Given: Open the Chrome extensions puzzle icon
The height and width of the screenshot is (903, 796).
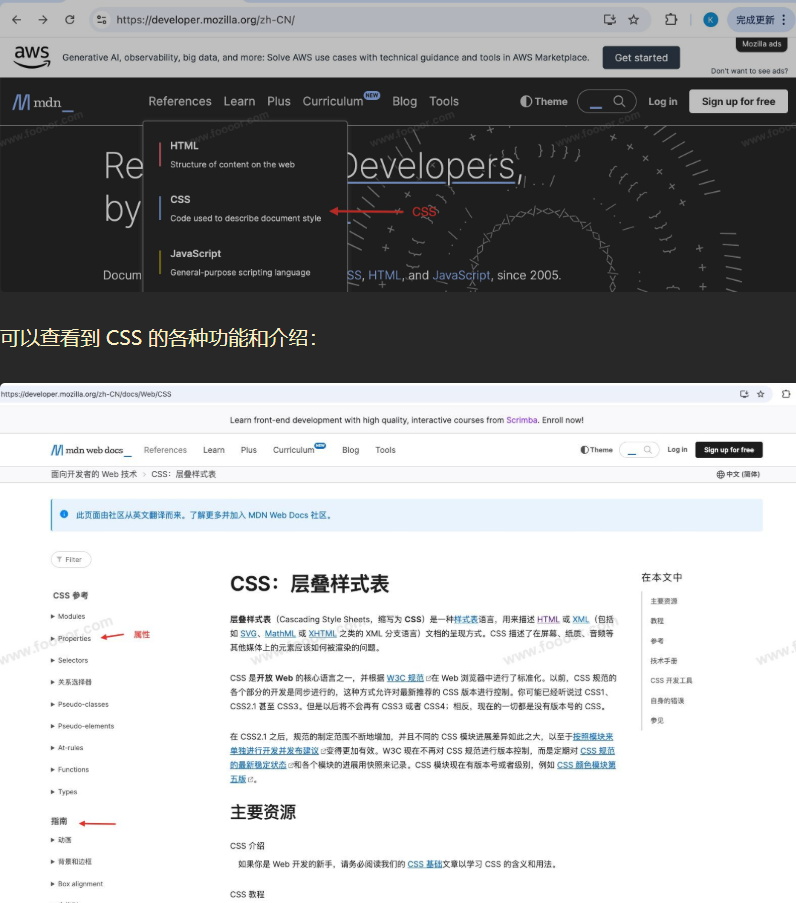Looking at the screenshot, I should click(x=671, y=20).
